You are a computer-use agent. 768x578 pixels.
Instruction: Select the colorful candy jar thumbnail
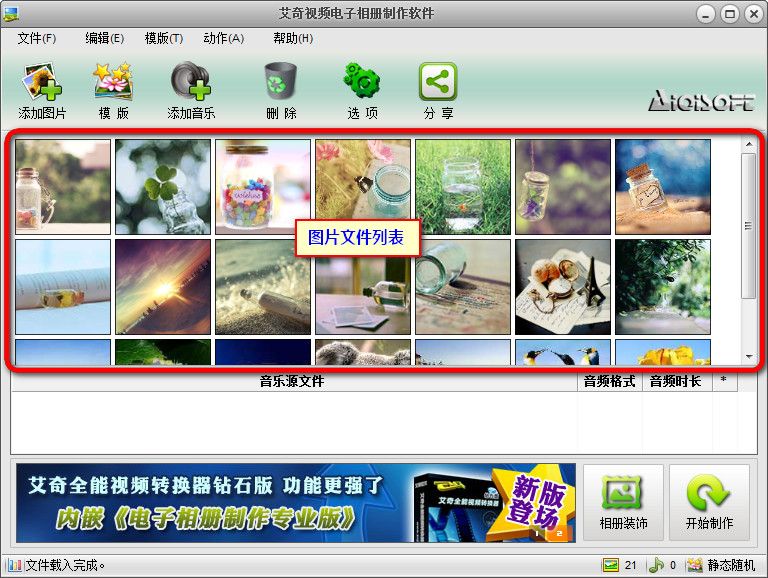(263, 187)
